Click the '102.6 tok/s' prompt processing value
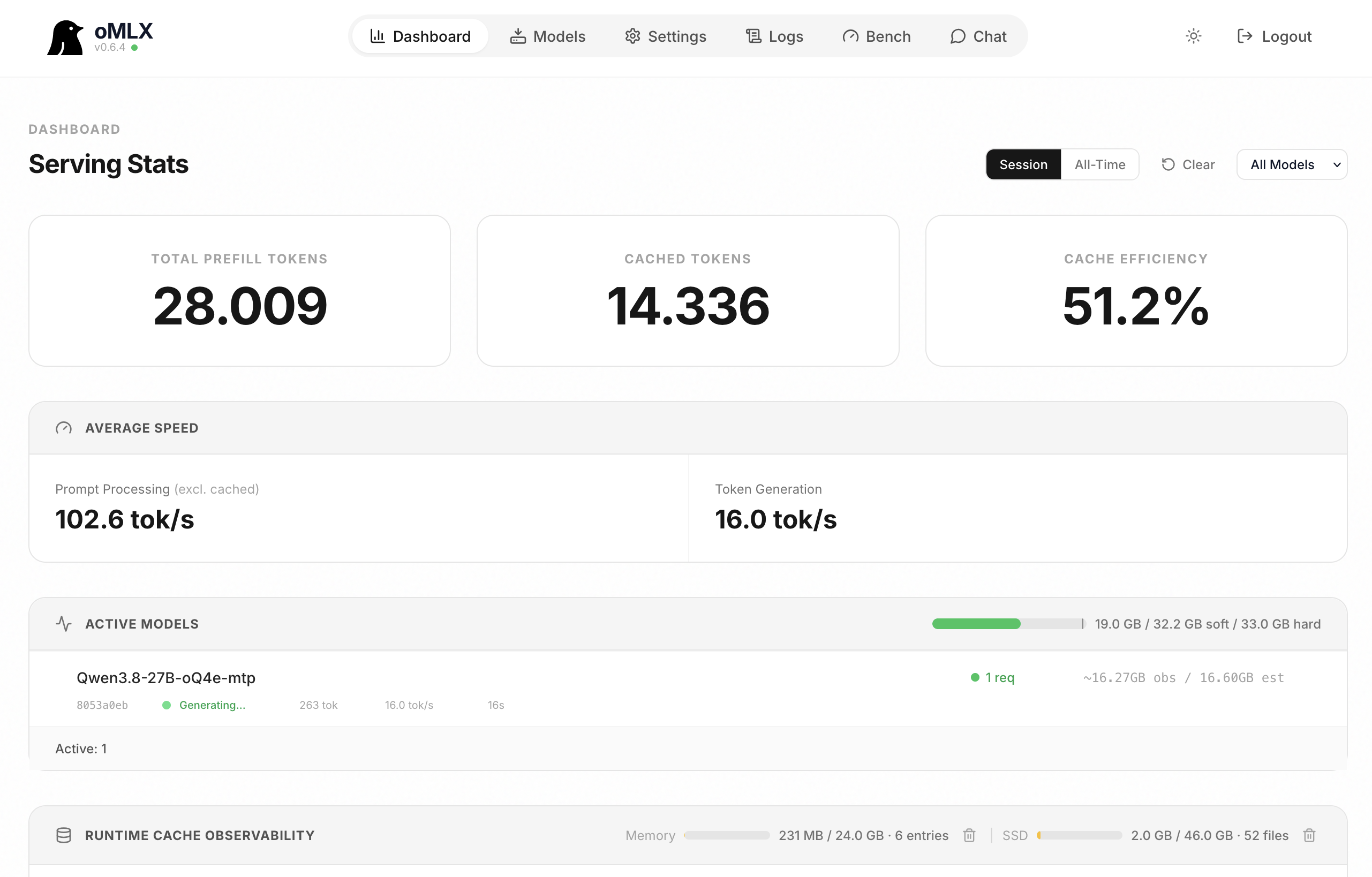The height and width of the screenshot is (877, 1372). [x=125, y=519]
